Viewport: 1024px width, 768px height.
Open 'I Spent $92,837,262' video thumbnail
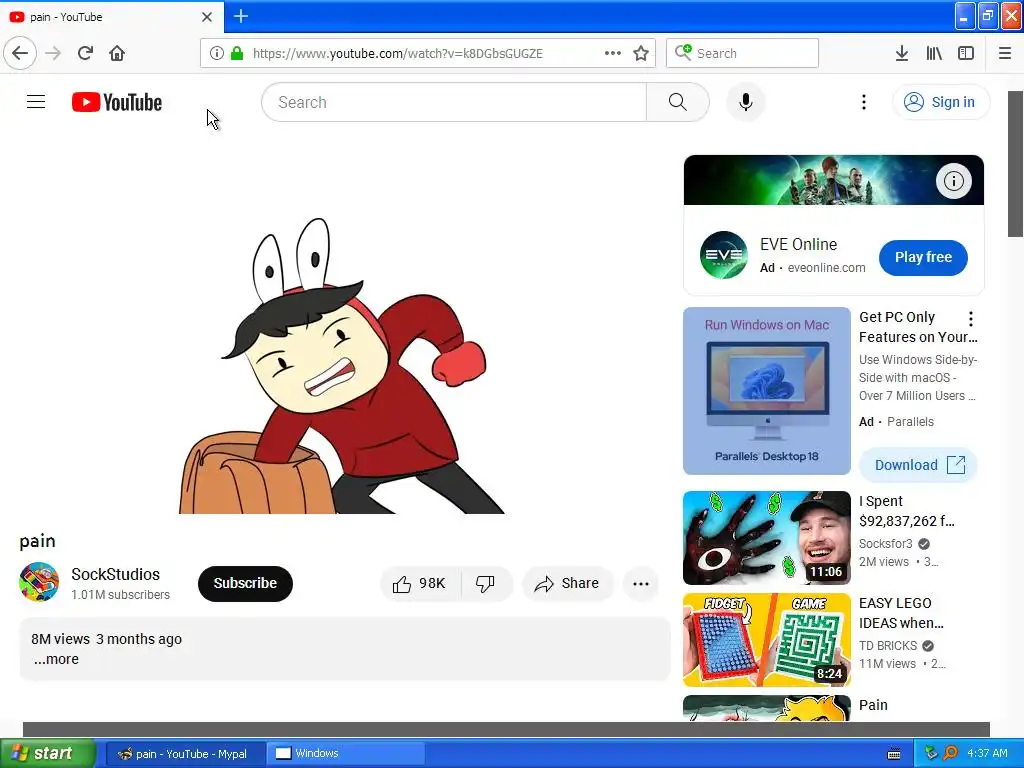pyautogui.click(x=767, y=537)
